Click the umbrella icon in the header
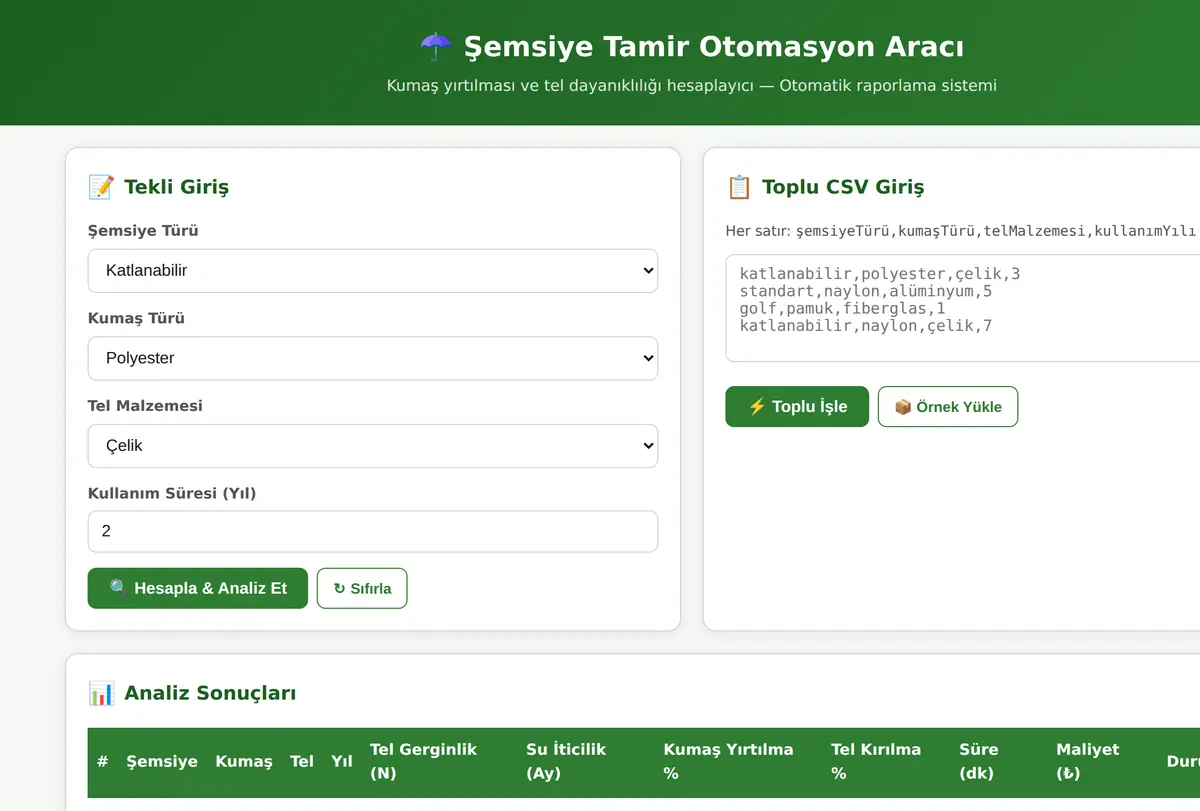The image size is (1200, 811). [x=436, y=47]
